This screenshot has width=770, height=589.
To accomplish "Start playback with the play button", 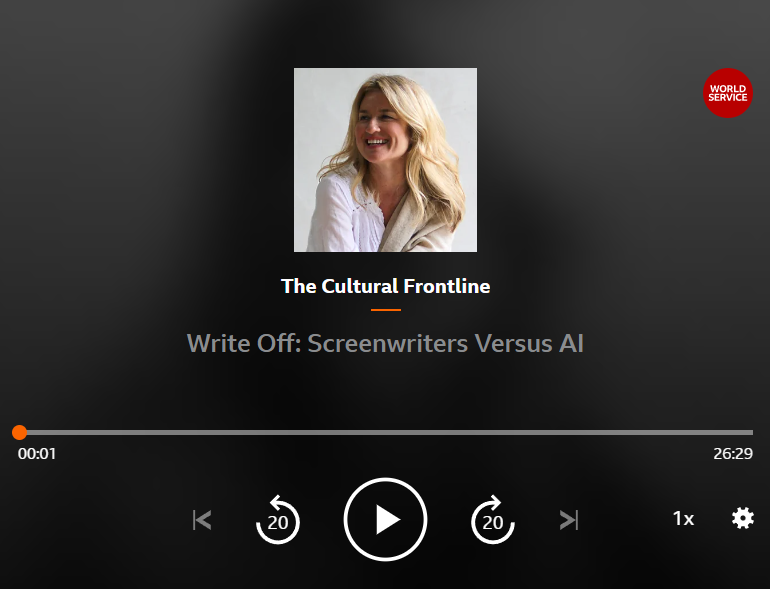I will [385, 519].
